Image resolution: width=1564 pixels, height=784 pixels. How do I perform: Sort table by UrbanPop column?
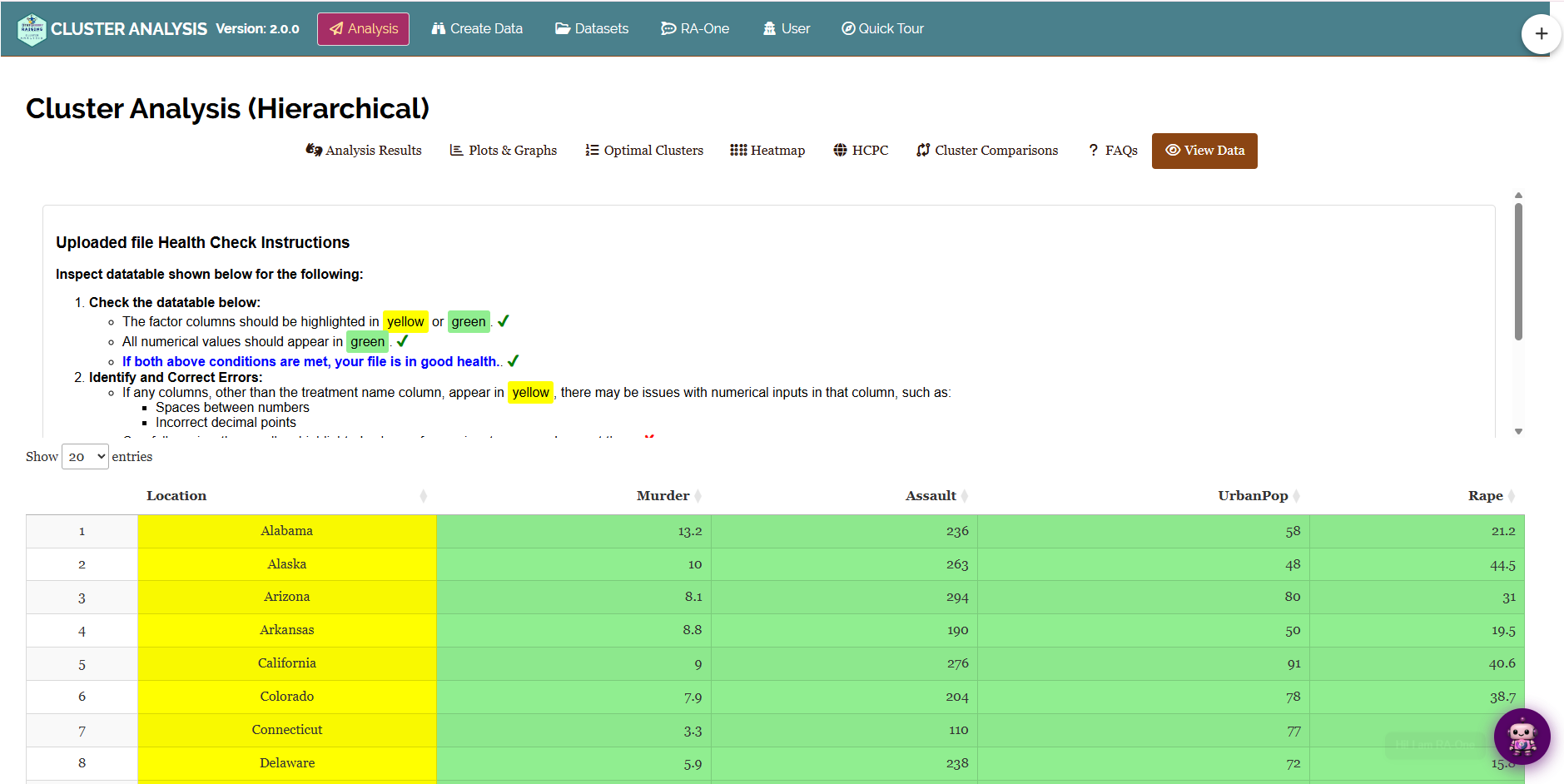(x=1143, y=496)
